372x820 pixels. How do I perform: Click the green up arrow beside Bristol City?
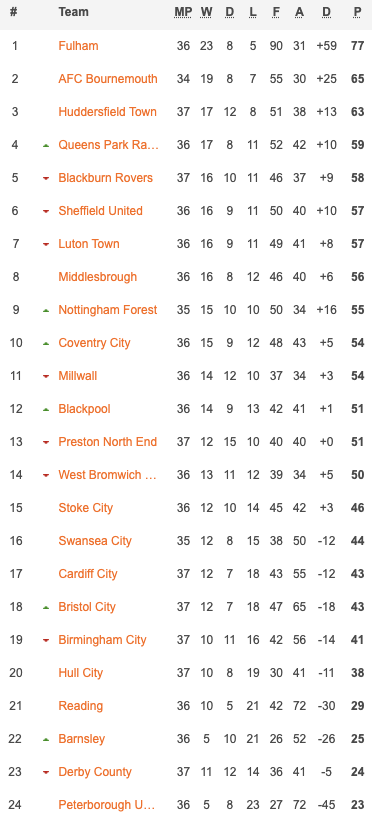click(x=46, y=607)
